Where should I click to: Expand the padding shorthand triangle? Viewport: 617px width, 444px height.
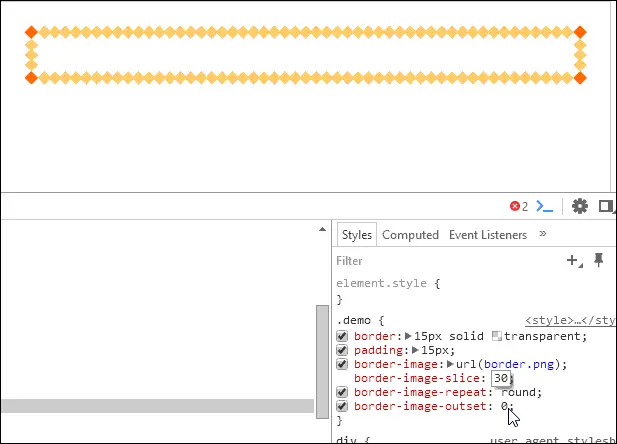(415, 350)
